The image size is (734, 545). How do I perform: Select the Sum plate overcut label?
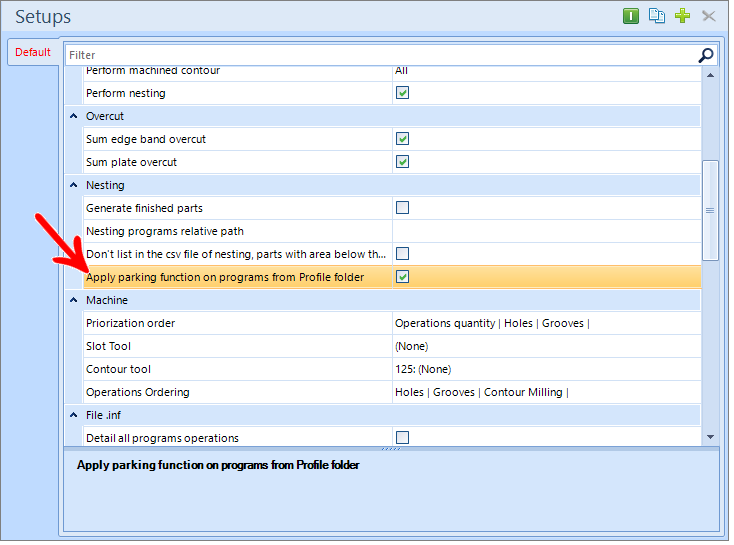pos(132,163)
